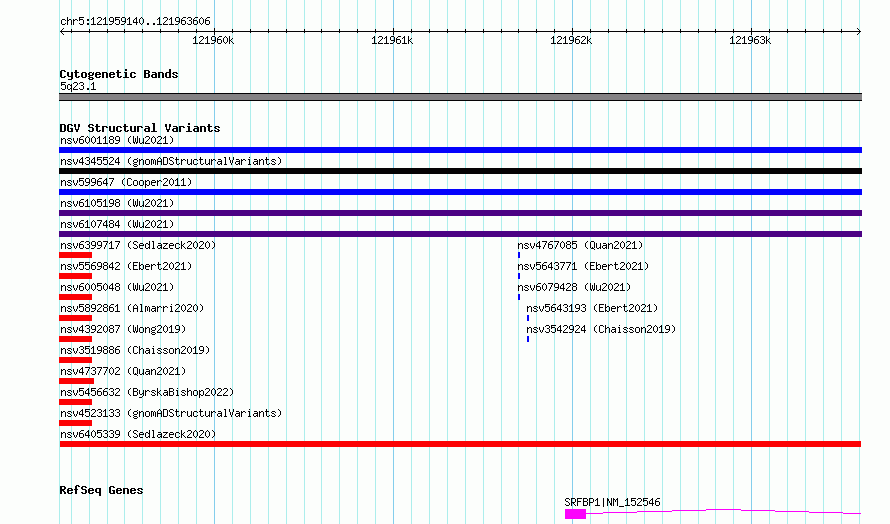This screenshot has width=890, height=524.
Task: Click the 5q23.1 band label
Action: pyautogui.click(x=78, y=86)
